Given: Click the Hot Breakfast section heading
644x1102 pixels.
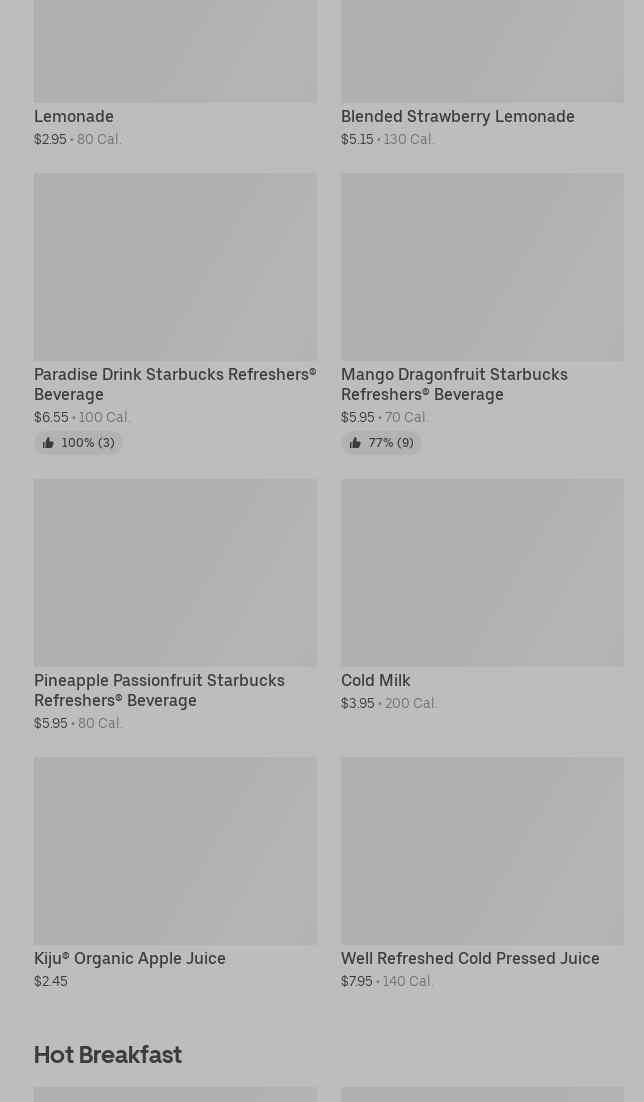Looking at the screenshot, I should click(108, 1055).
